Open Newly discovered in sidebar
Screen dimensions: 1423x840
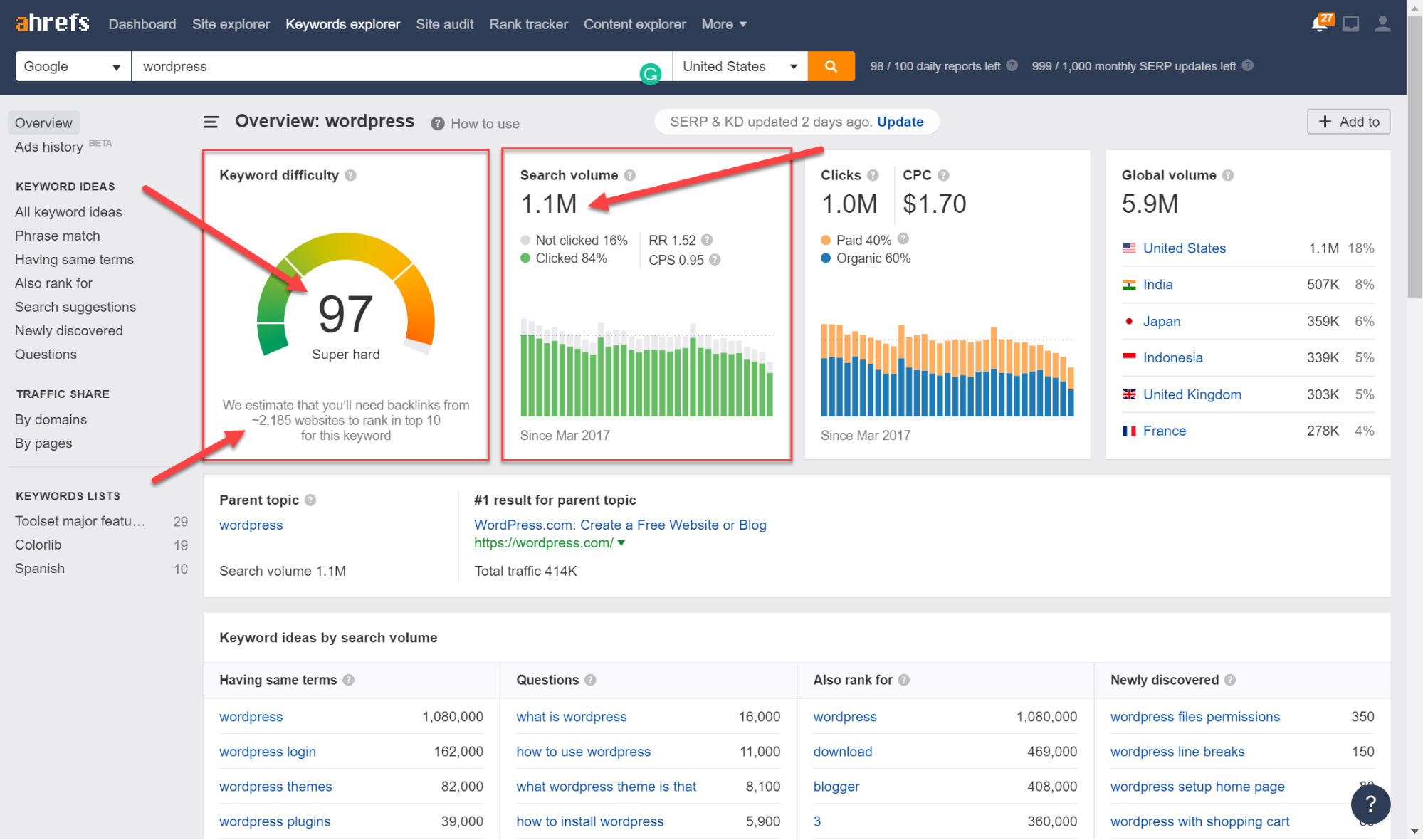pos(68,331)
